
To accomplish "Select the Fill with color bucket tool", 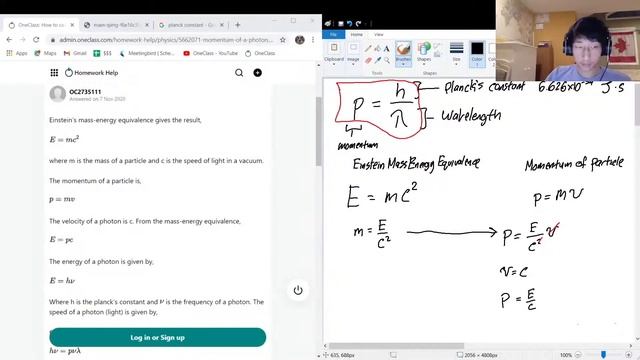I will [377, 49].
